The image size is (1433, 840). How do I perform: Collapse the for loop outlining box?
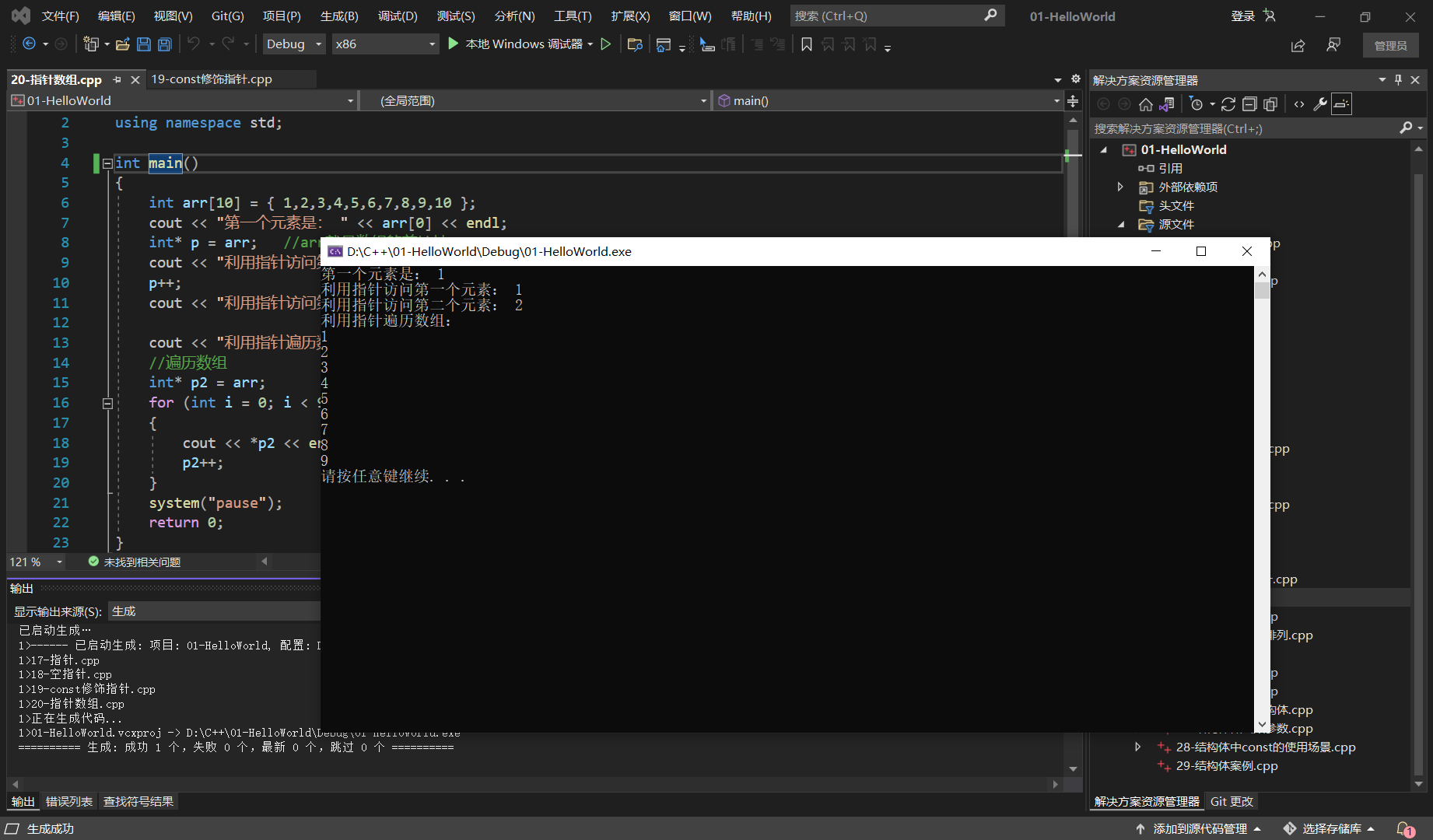click(x=107, y=403)
